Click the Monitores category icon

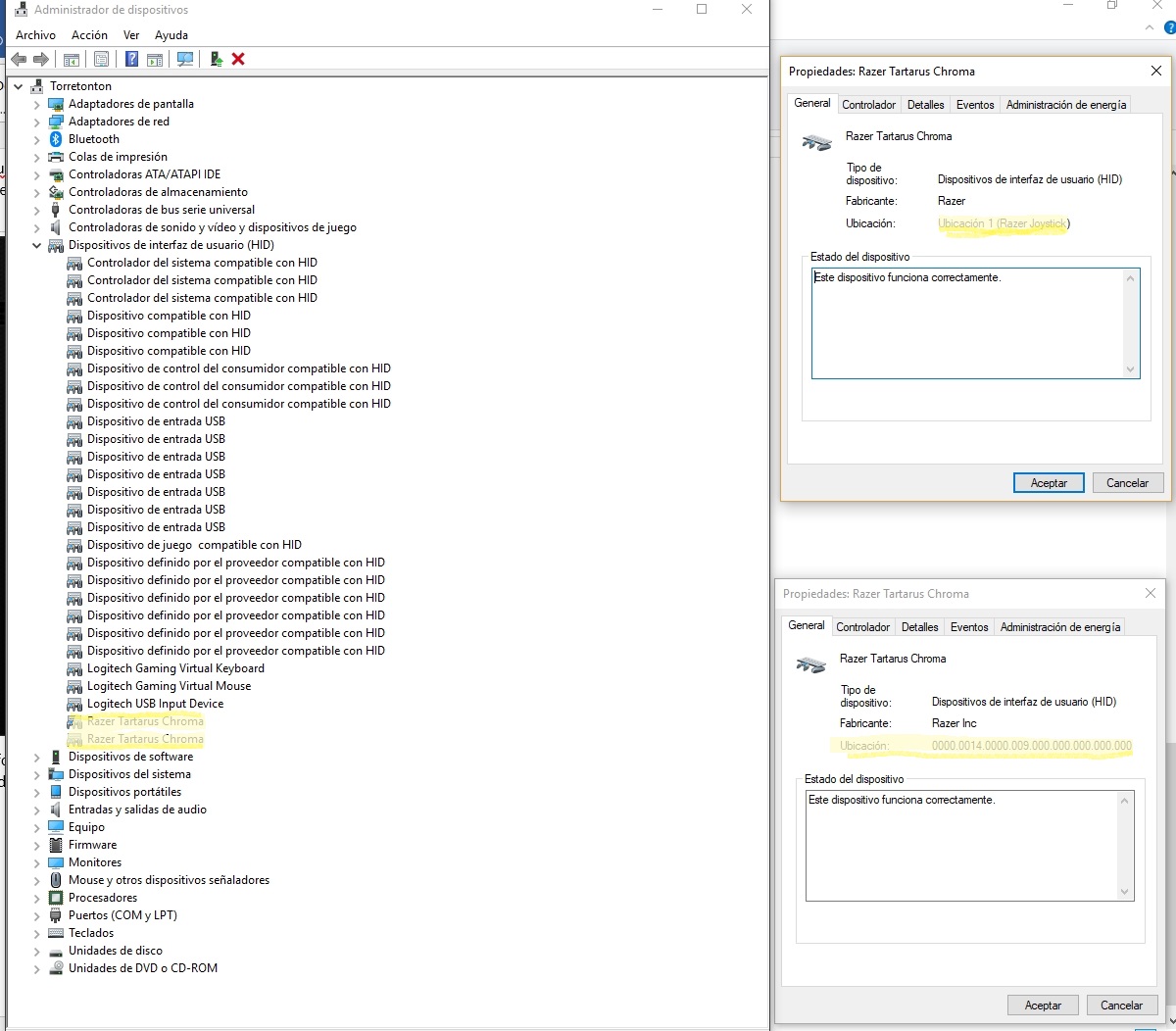[x=56, y=862]
